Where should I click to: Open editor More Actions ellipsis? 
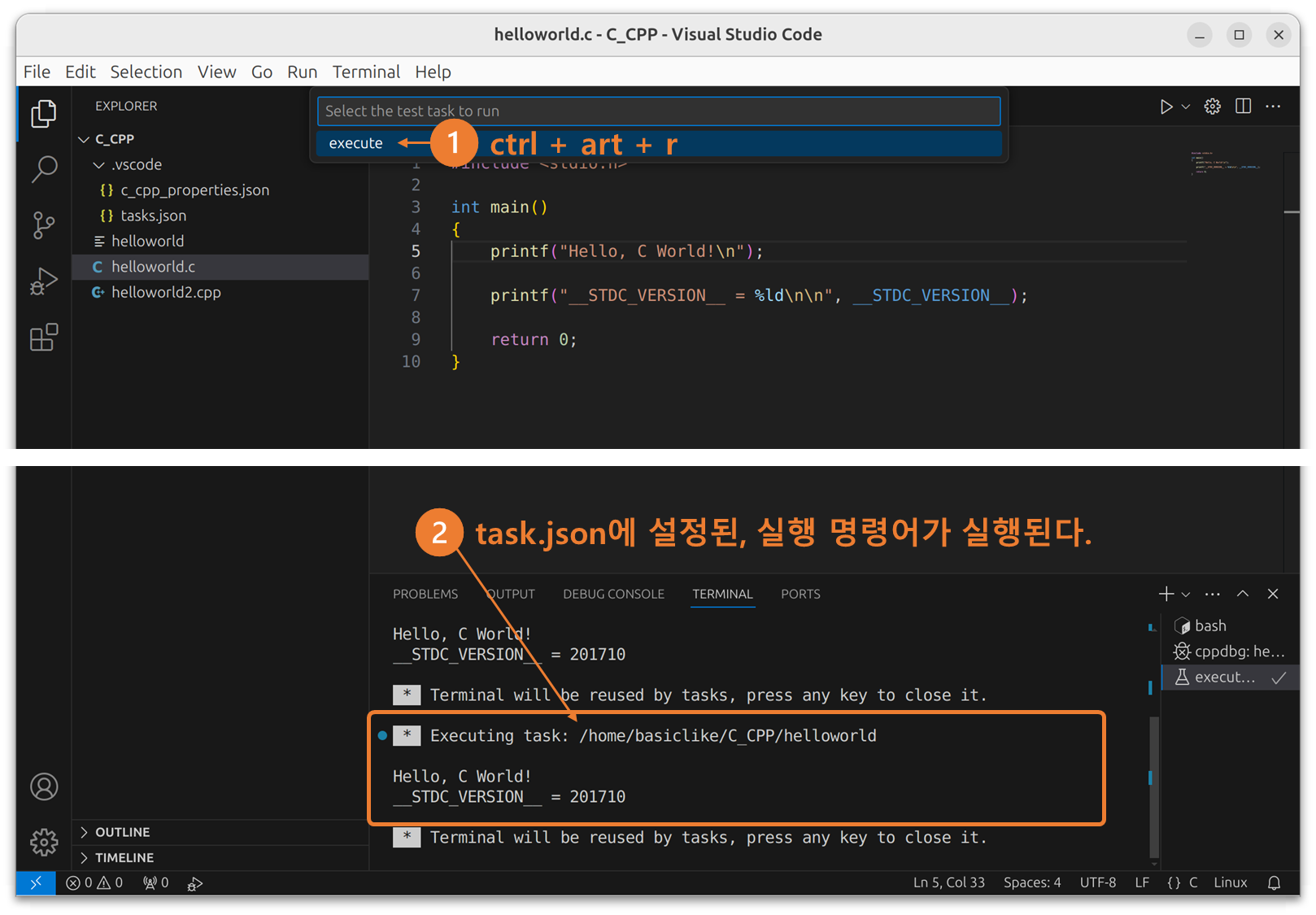pyautogui.click(x=1273, y=107)
